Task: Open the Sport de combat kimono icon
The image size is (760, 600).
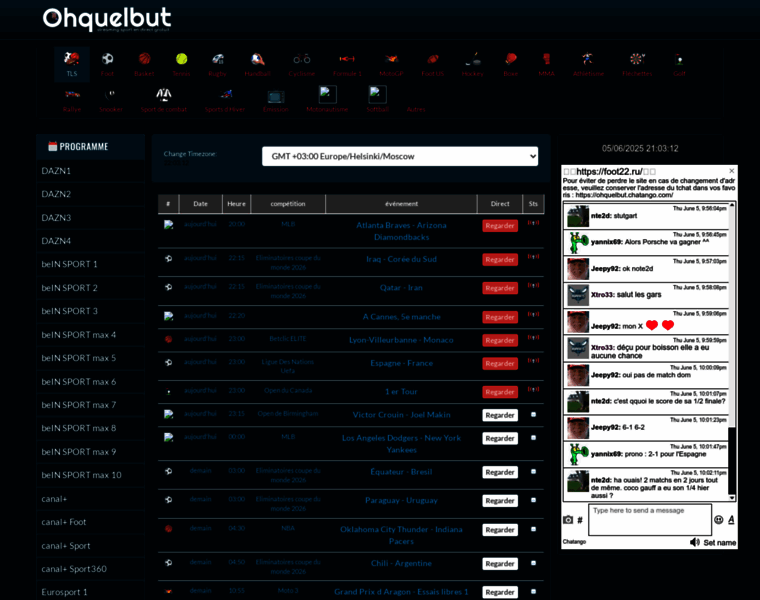Action: click(164, 94)
